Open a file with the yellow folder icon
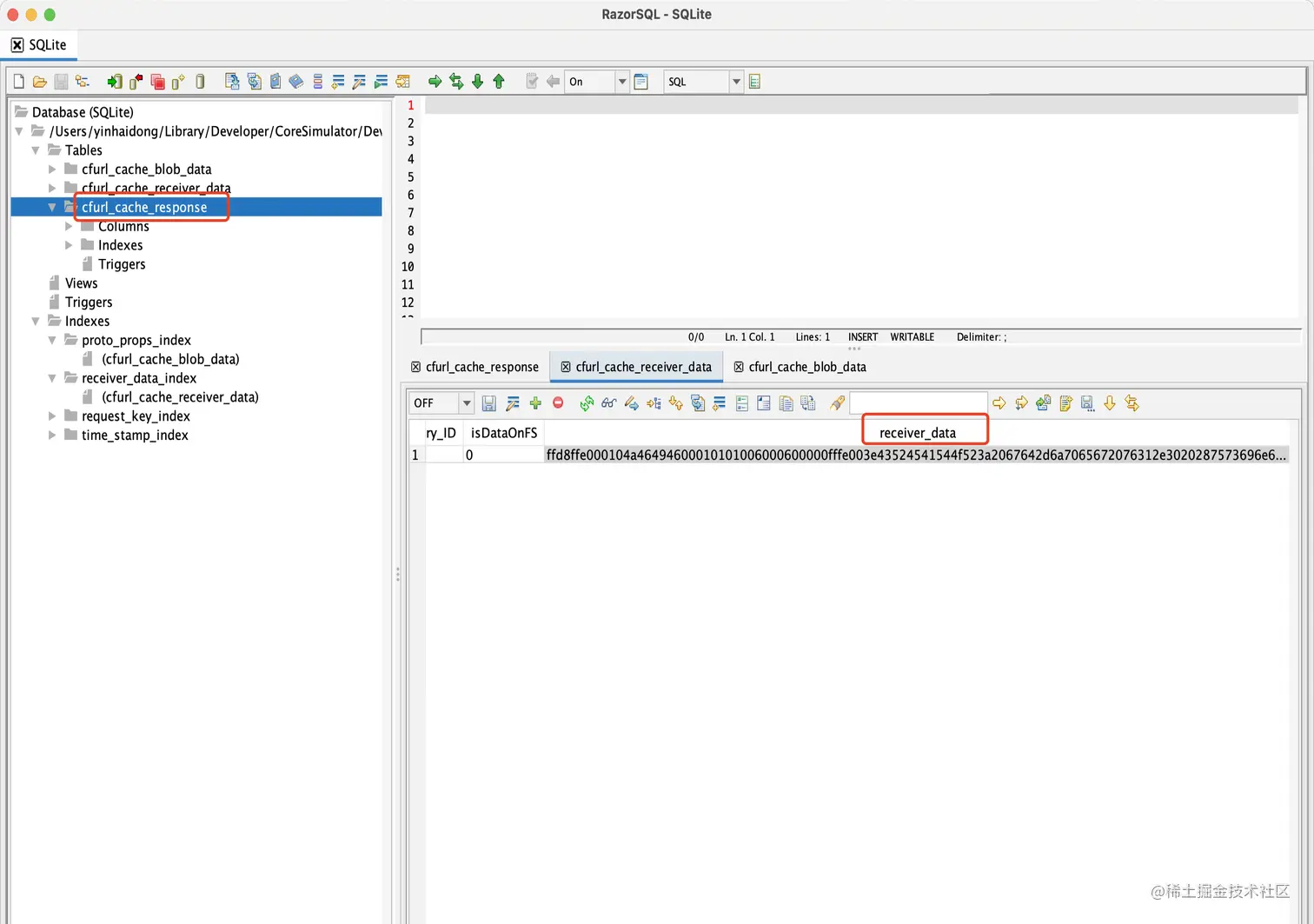The height and width of the screenshot is (924, 1314). tap(39, 82)
